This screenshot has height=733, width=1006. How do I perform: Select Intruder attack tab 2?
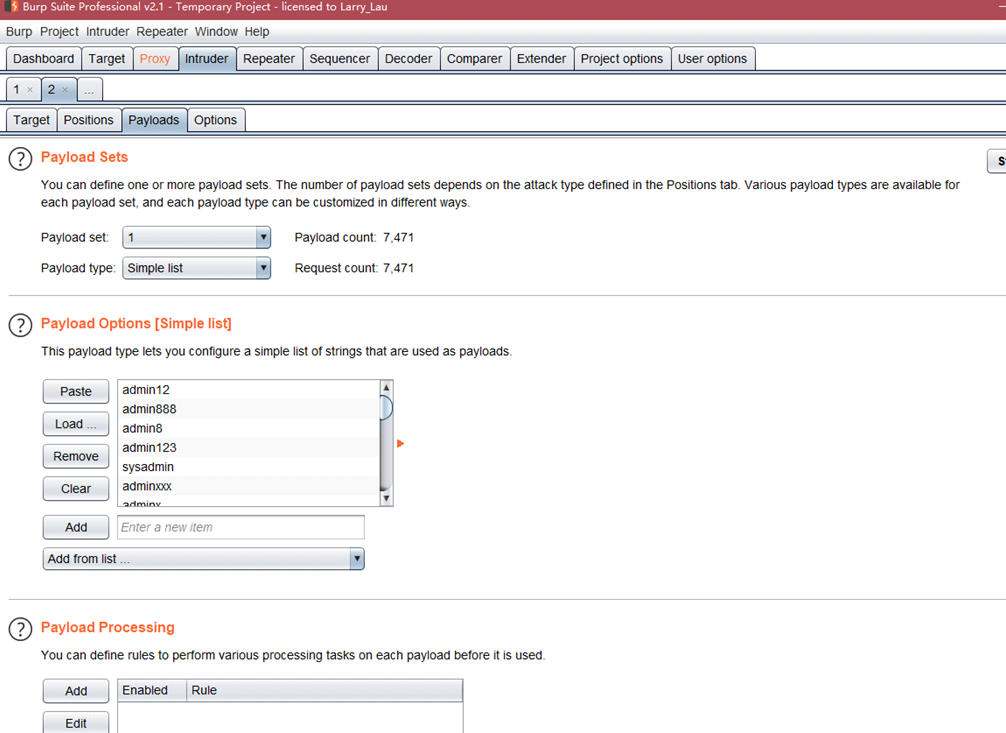click(51, 90)
